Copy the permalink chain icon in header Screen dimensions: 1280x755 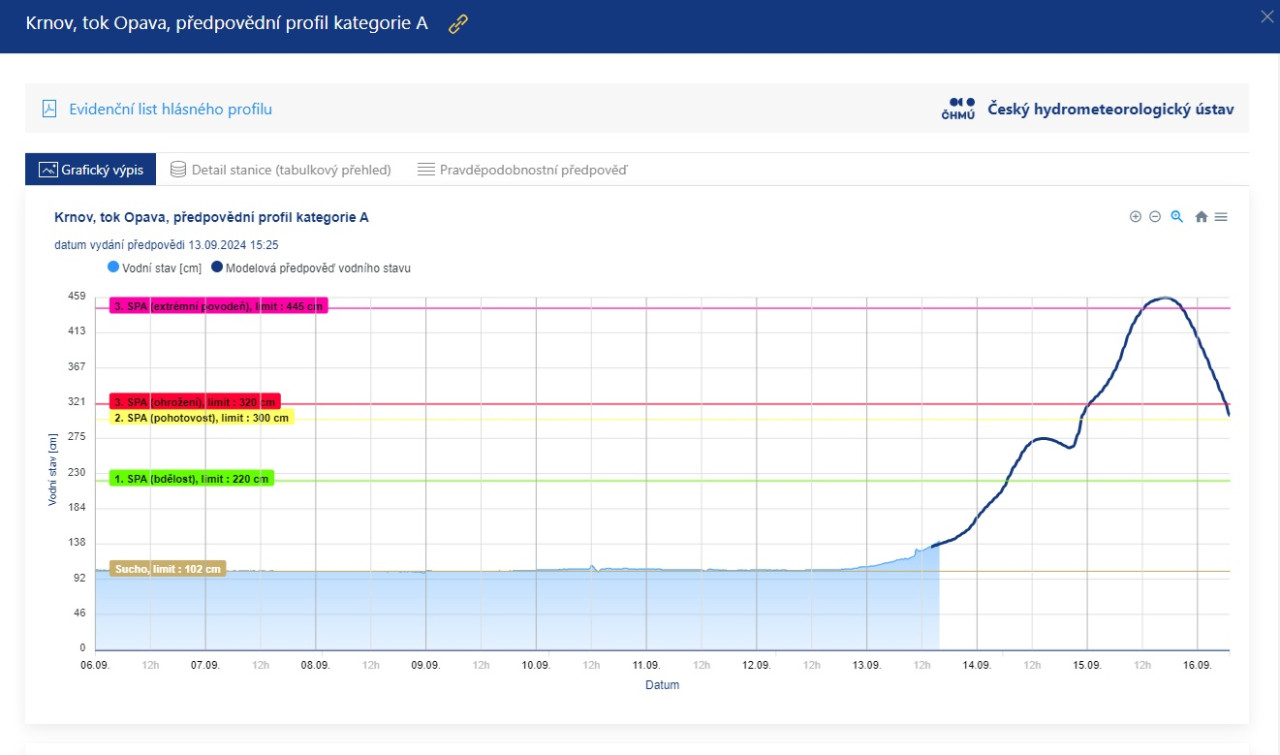coord(458,24)
